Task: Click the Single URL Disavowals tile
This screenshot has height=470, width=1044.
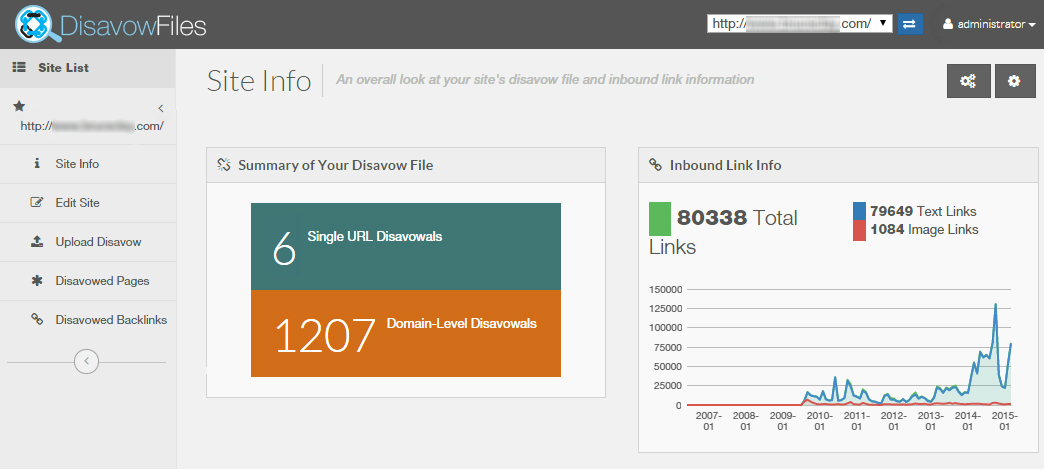Action: click(x=405, y=246)
